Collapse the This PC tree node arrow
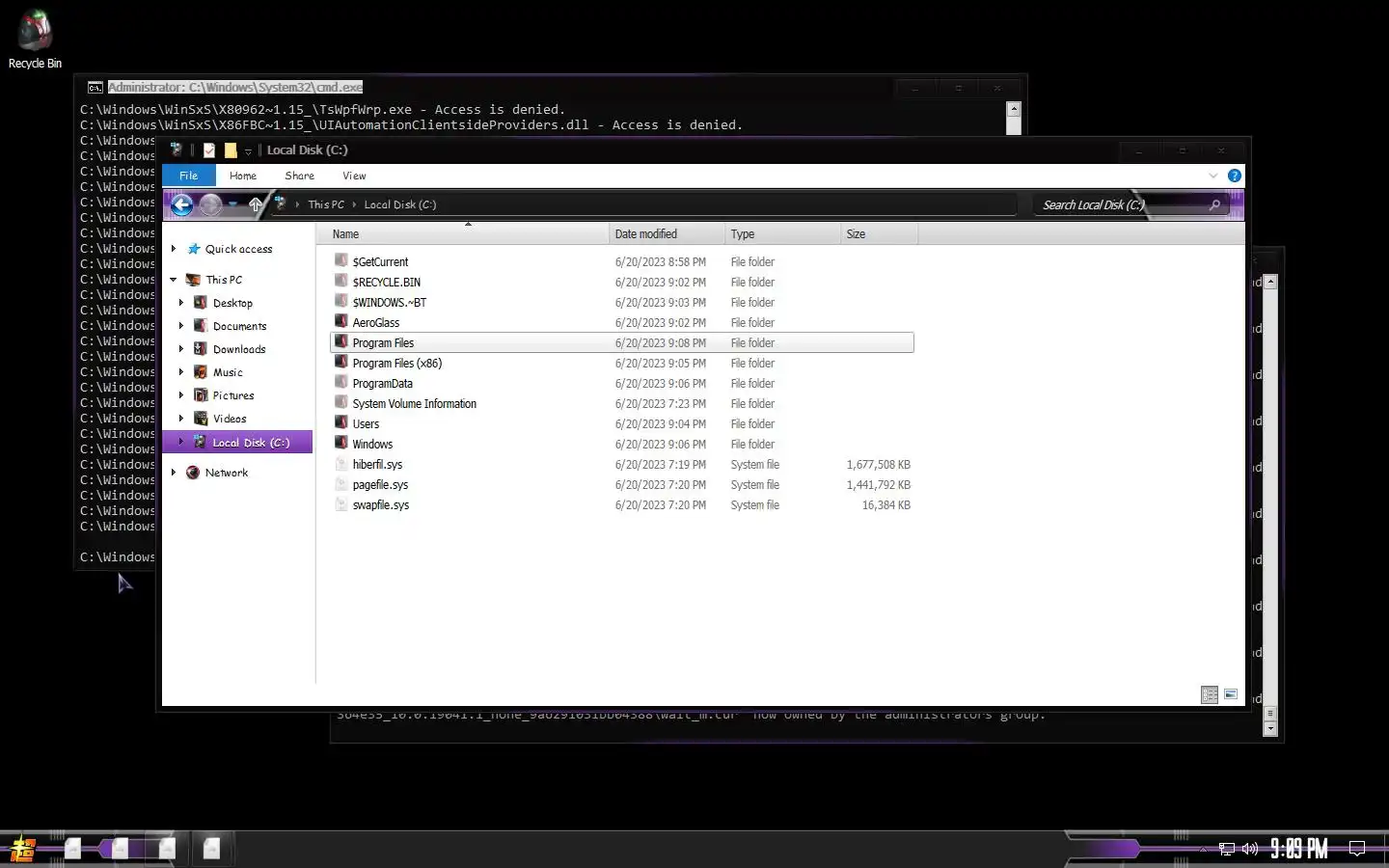1389x868 pixels. [174, 280]
